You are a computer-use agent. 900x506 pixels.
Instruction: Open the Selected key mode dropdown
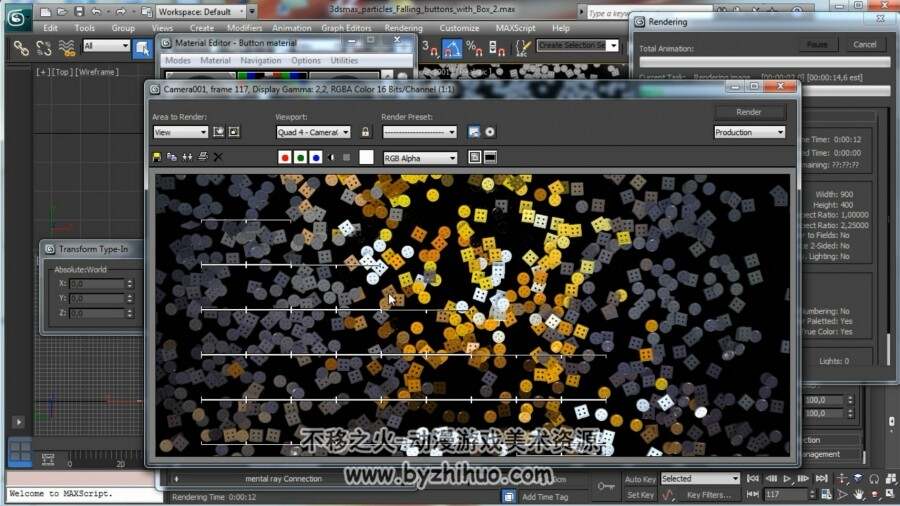(700, 478)
